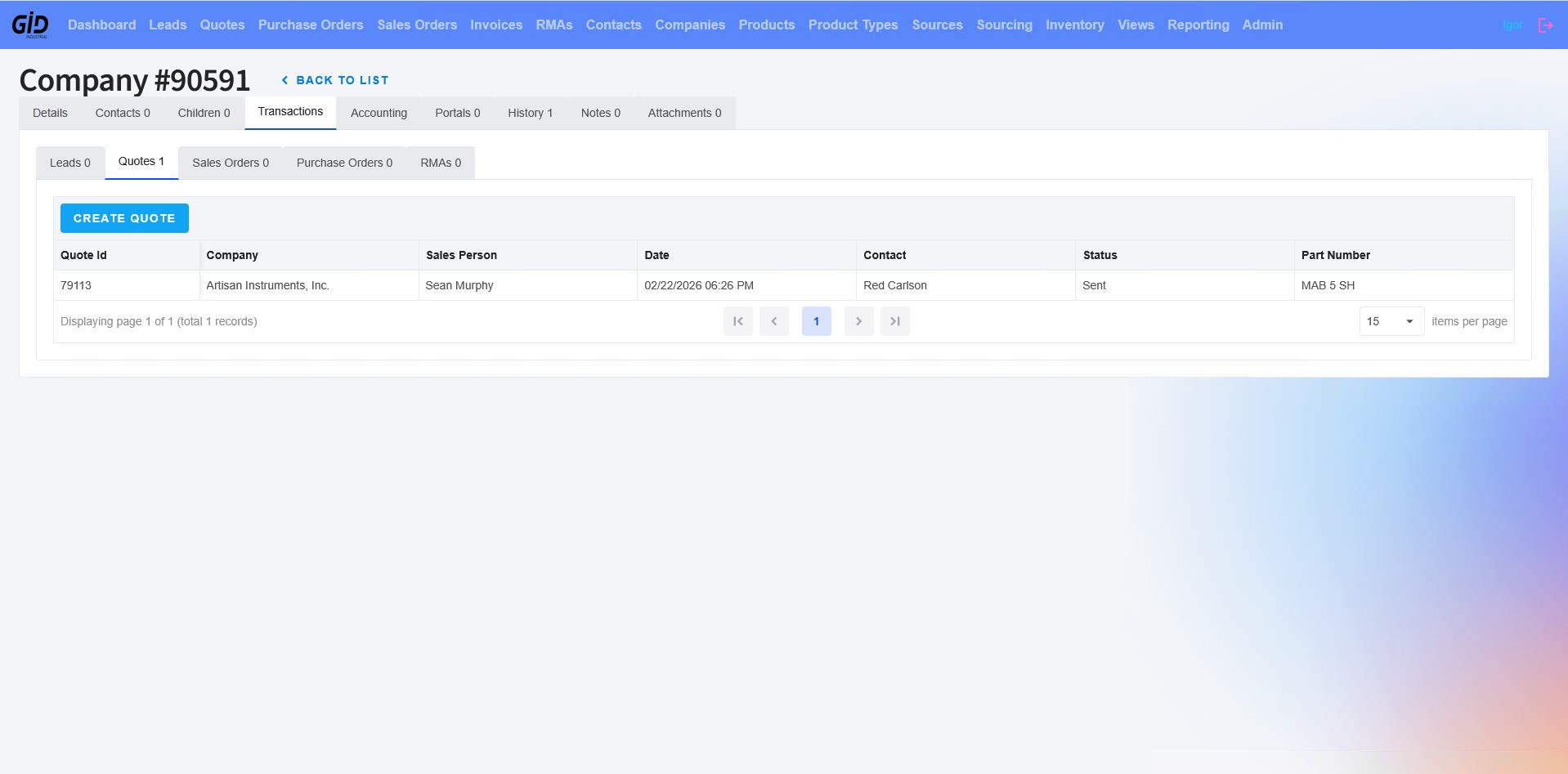The width and height of the screenshot is (1568, 774).
Task: Open the History 1 tab
Action: (x=530, y=113)
